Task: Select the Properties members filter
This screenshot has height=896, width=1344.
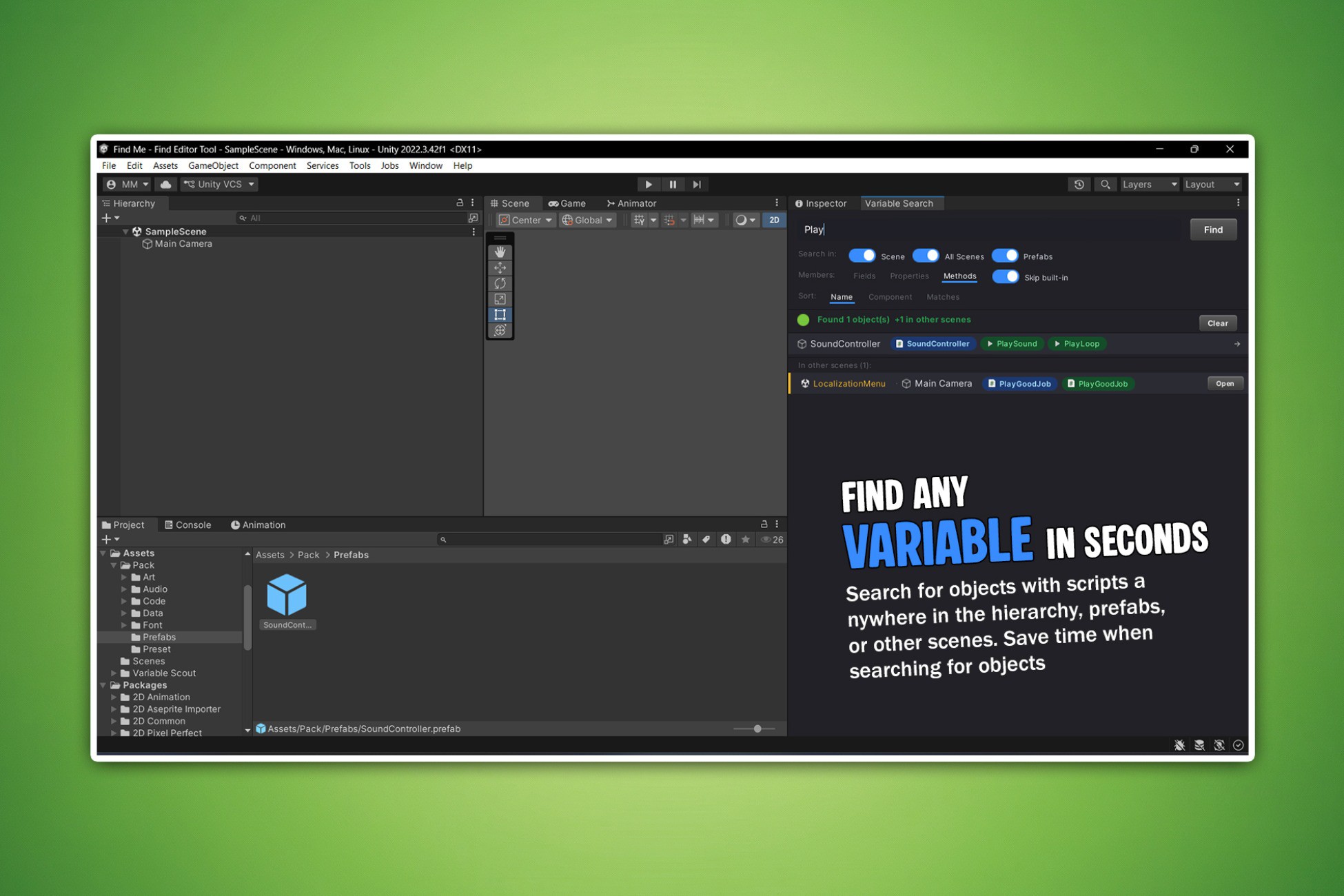Action: 909,276
